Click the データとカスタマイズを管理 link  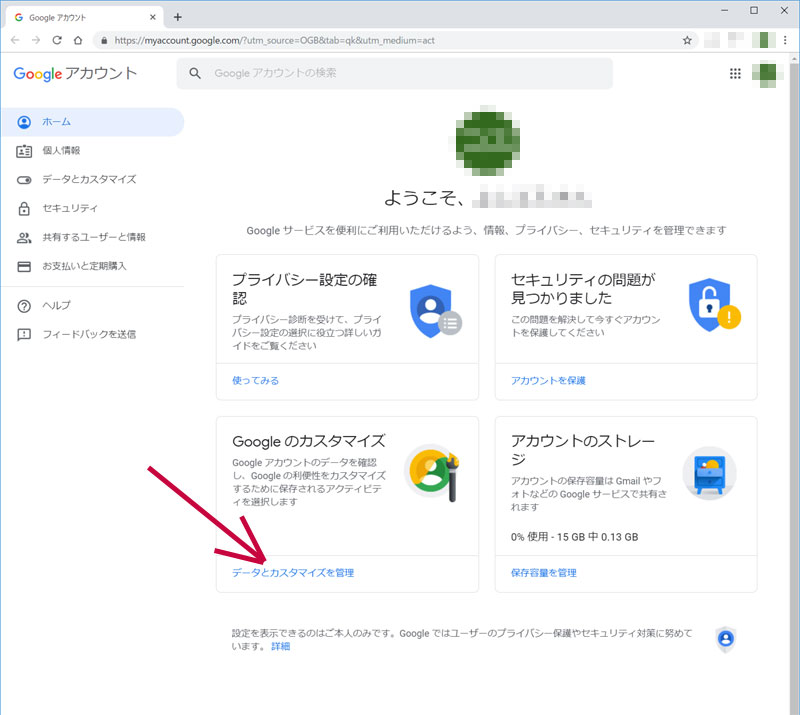(x=292, y=573)
